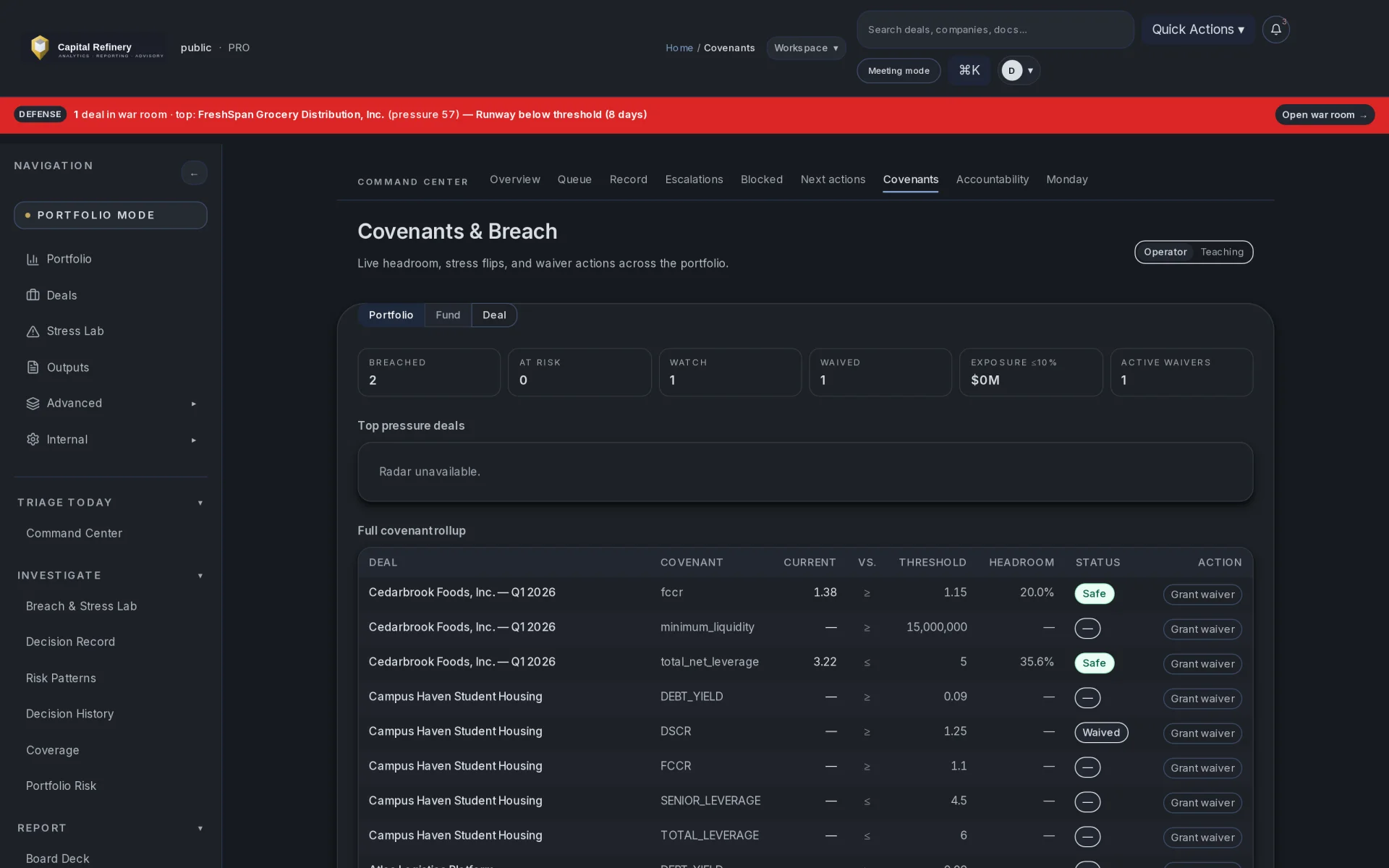Expand the Advanced sidebar section
Image resolution: width=1389 pixels, height=868 pixels.
[x=111, y=404]
